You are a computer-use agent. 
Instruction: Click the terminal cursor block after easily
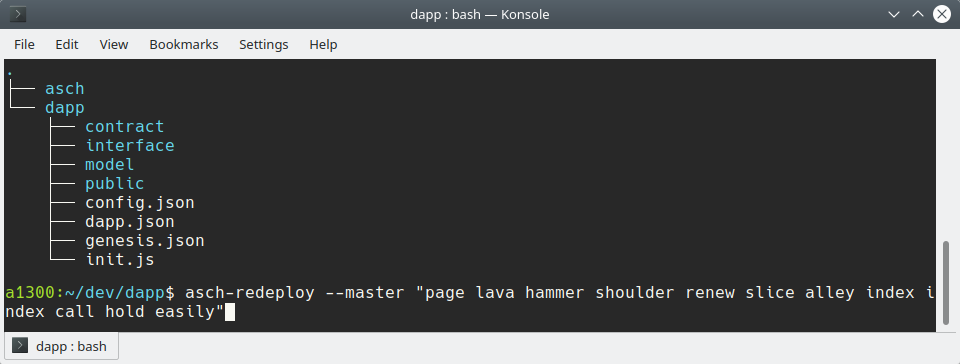pyautogui.click(x=230, y=313)
